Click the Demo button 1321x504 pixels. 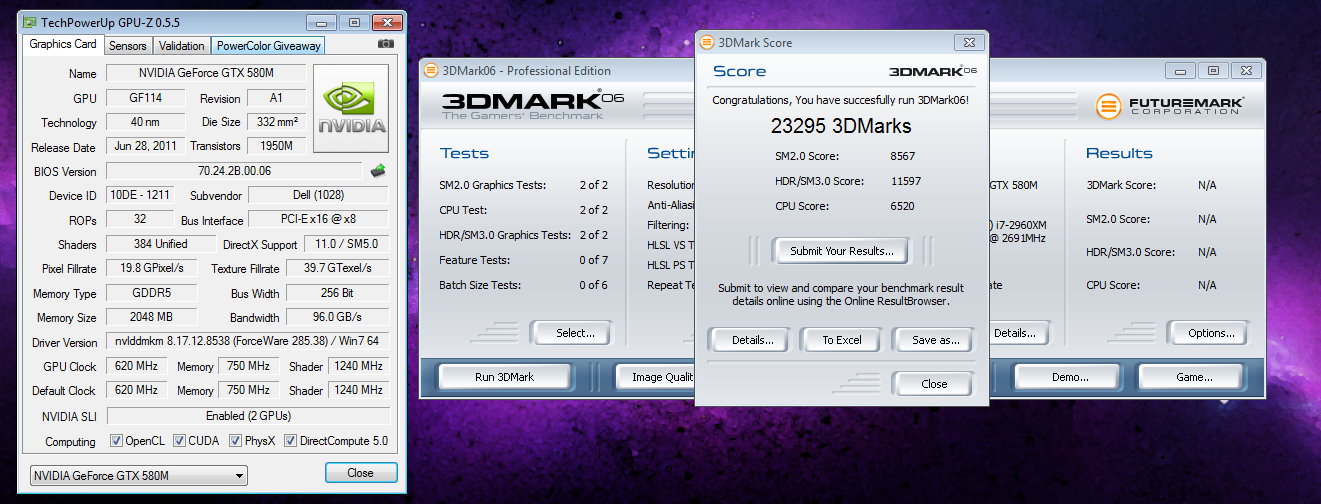point(1069,377)
